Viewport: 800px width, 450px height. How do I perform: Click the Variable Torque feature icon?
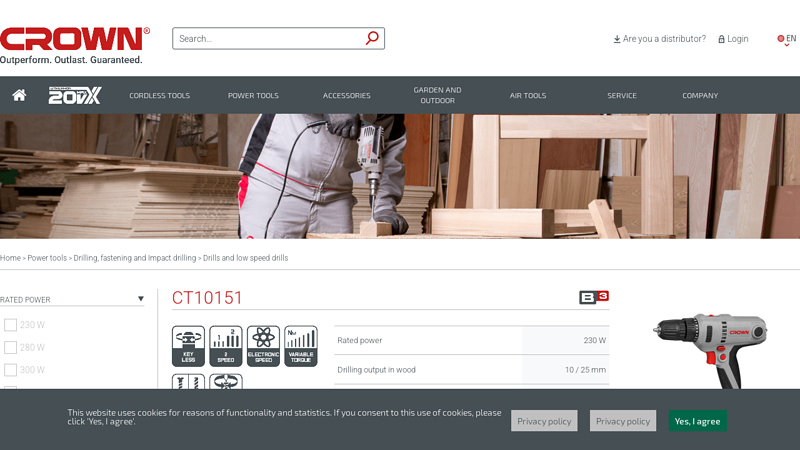tap(301, 346)
